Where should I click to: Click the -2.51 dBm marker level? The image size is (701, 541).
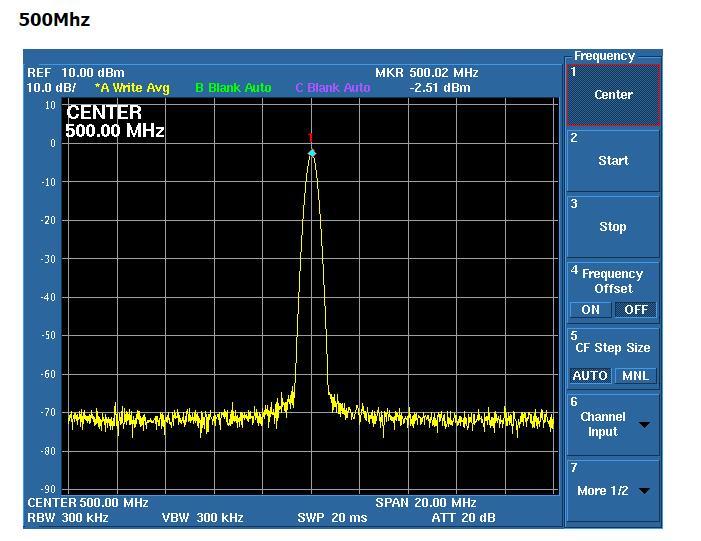440,88
